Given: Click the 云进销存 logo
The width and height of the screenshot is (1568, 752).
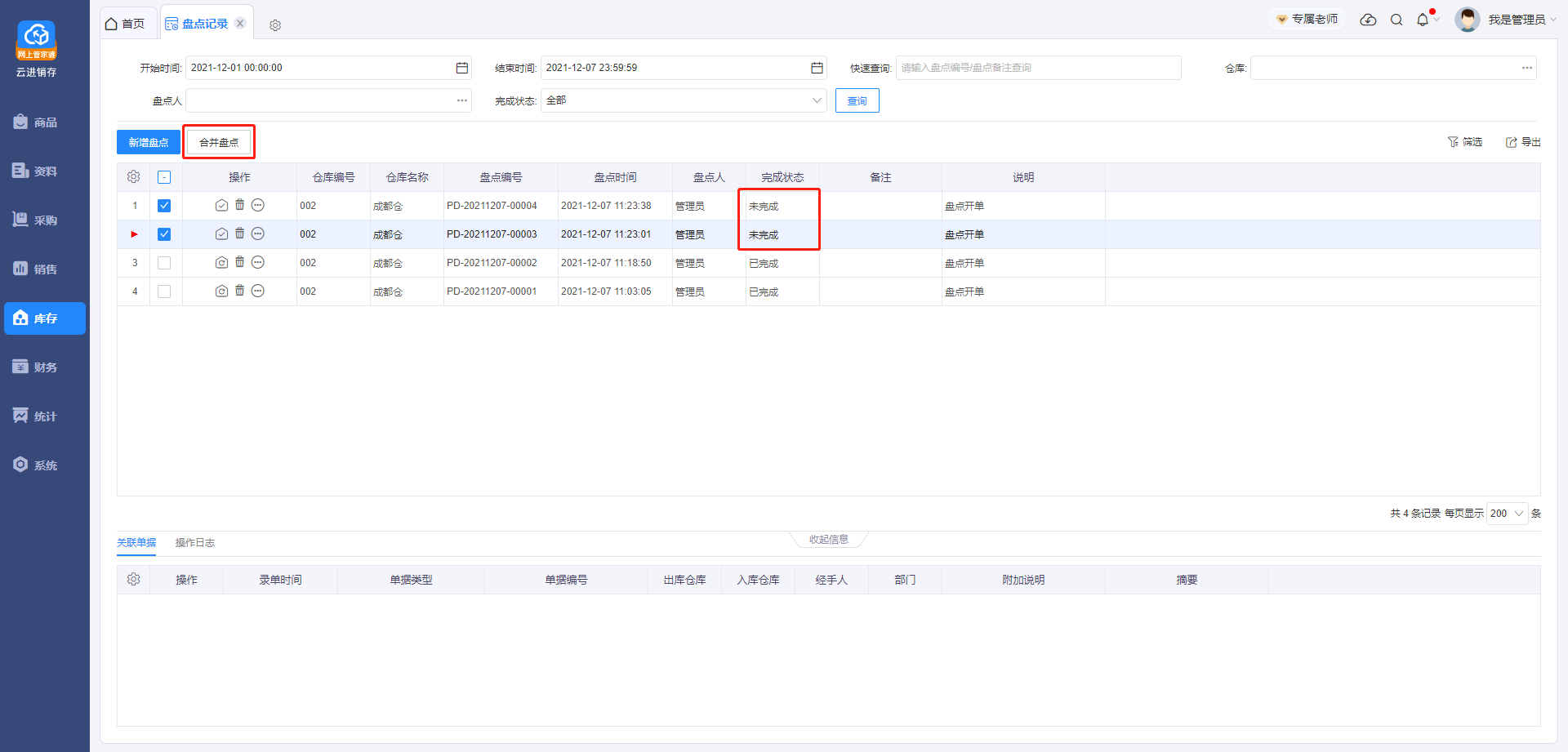Looking at the screenshot, I should 37,49.
